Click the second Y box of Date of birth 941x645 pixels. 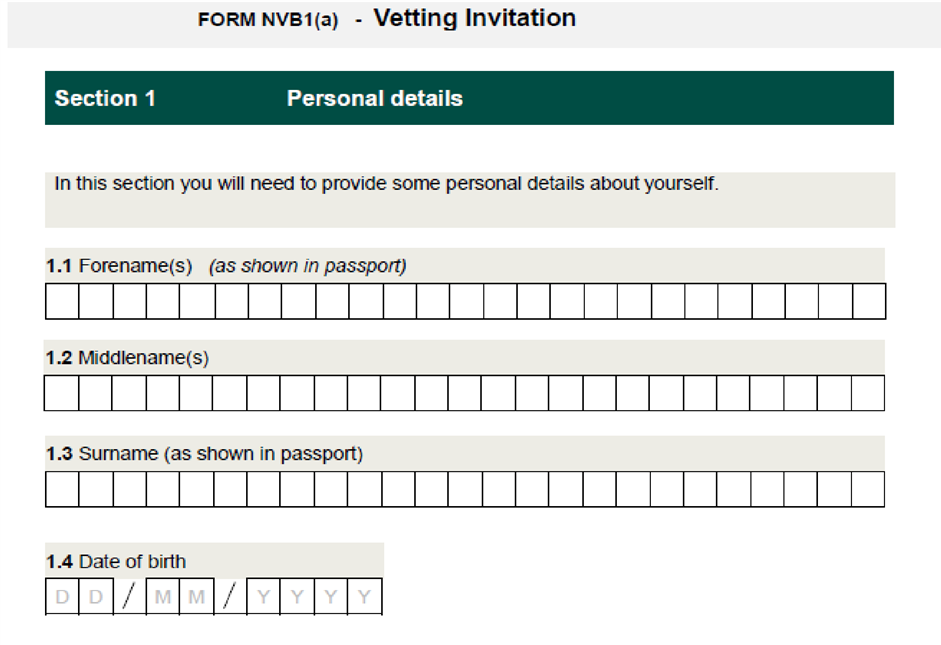(x=297, y=596)
